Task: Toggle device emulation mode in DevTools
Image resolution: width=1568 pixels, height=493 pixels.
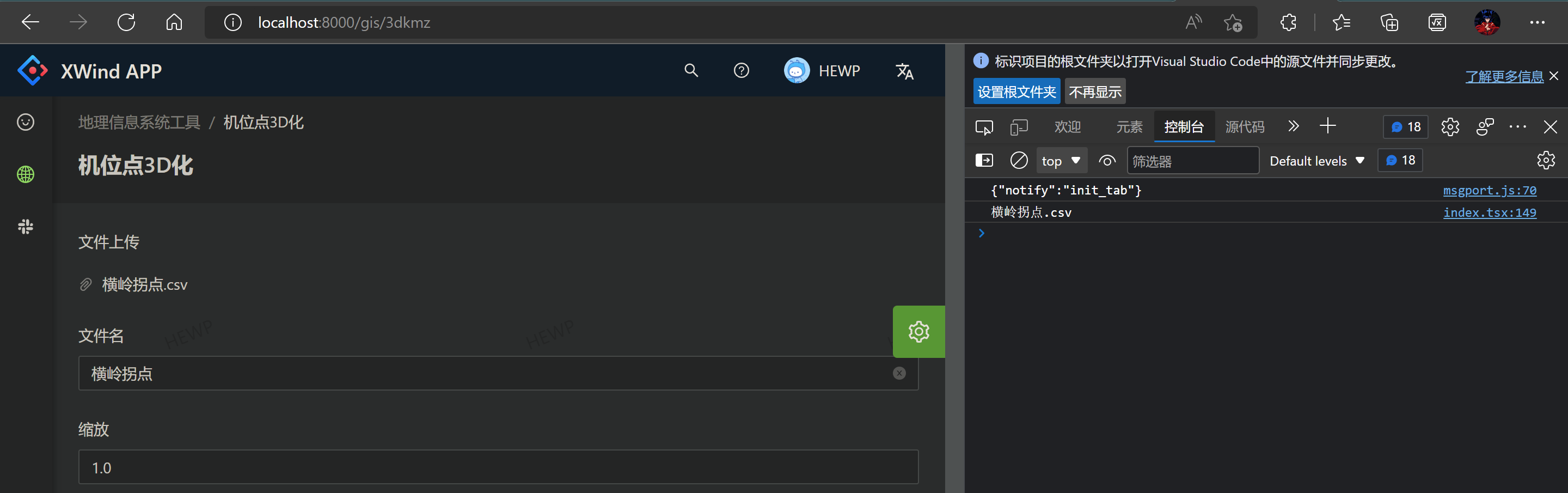Action: (x=1018, y=127)
